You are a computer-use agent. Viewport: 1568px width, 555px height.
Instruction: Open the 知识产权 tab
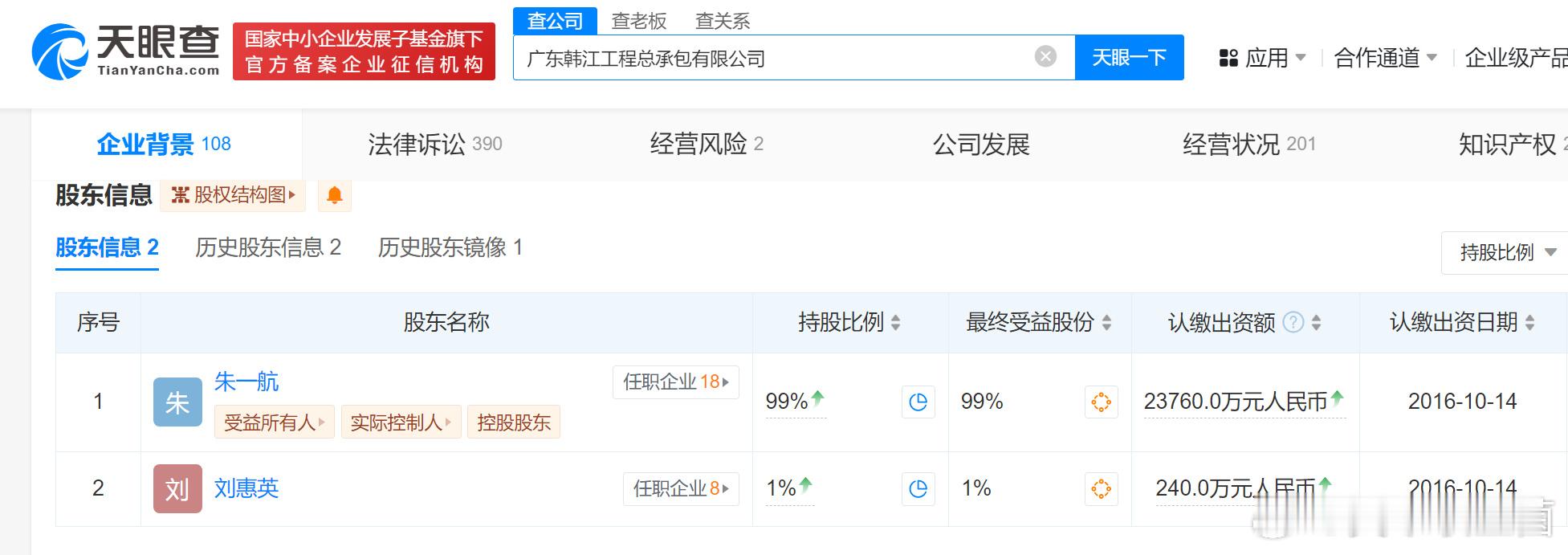1512,145
